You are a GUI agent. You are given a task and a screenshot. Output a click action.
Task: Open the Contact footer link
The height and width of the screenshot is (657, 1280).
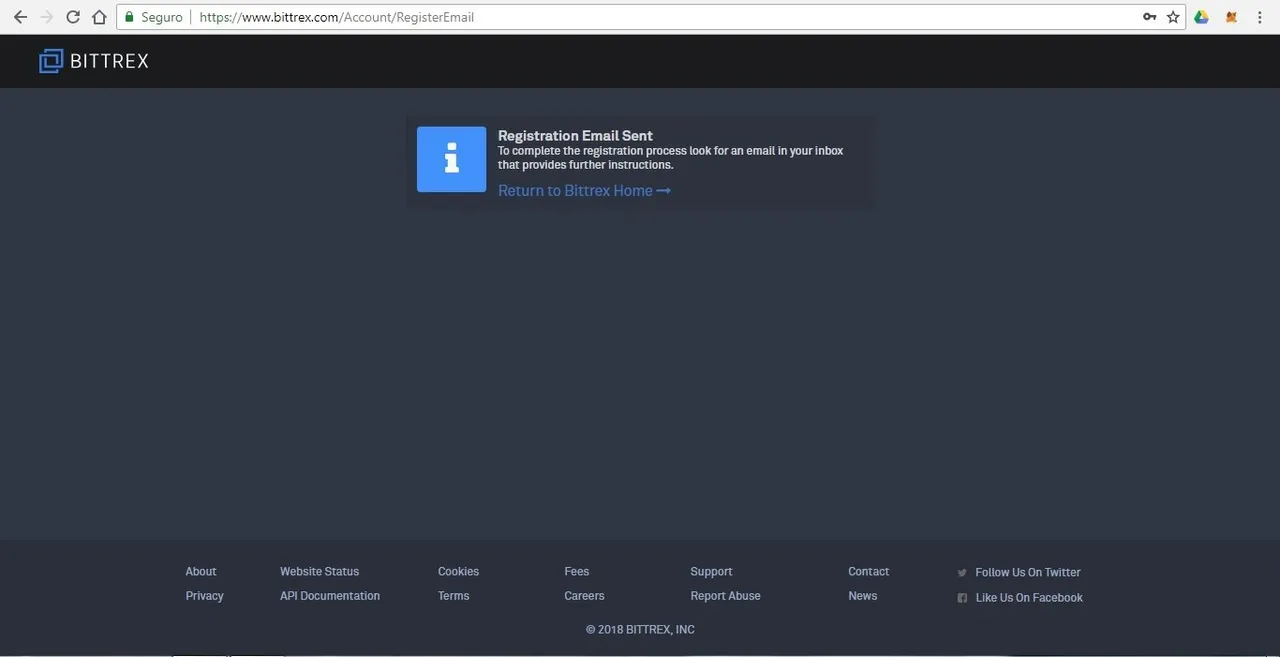(x=868, y=572)
